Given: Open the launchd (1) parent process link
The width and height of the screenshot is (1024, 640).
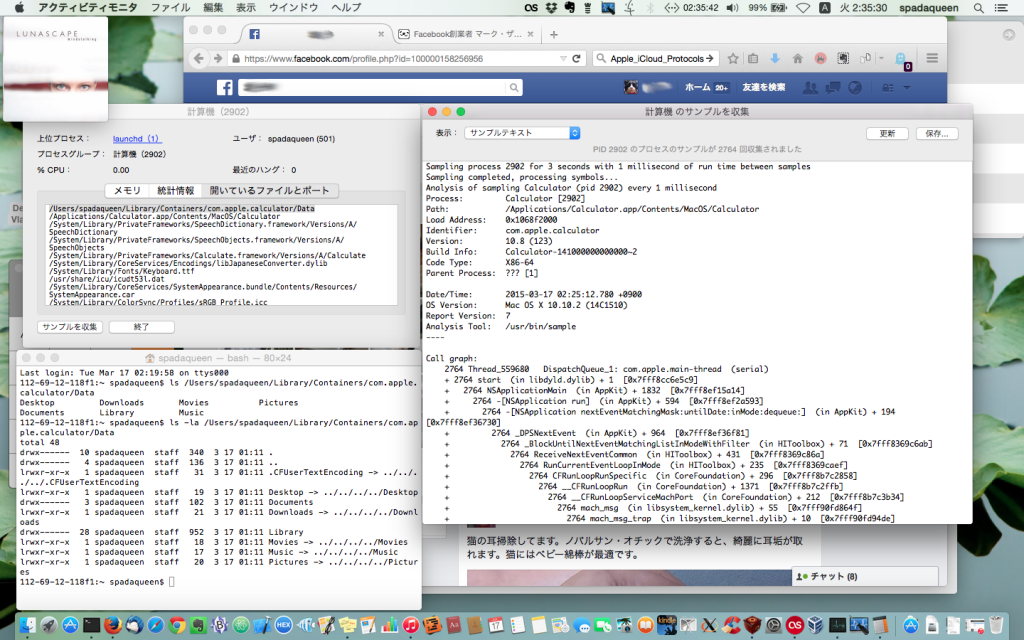Looking at the screenshot, I should [x=136, y=138].
